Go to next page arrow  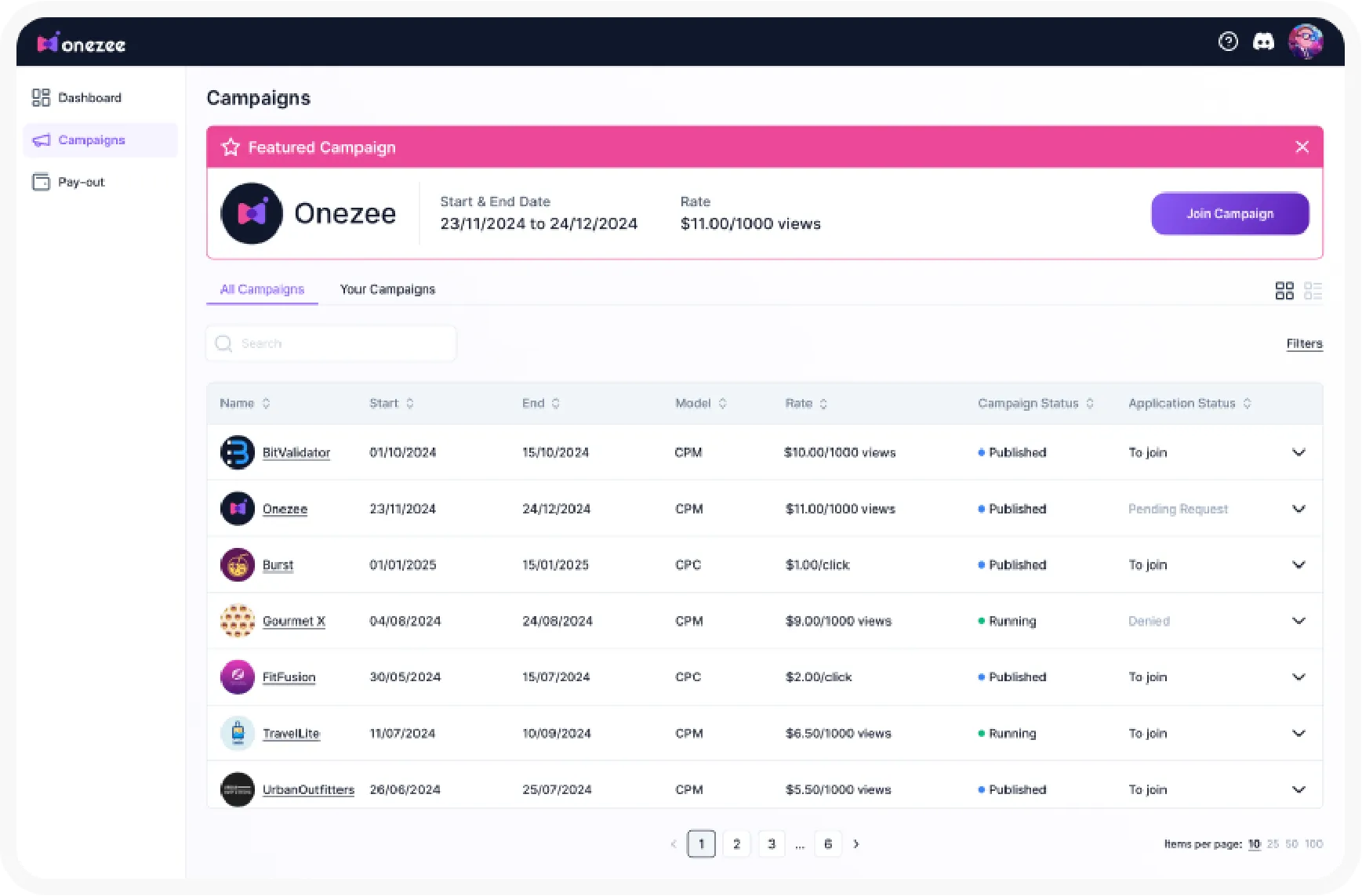[x=856, y=844]
